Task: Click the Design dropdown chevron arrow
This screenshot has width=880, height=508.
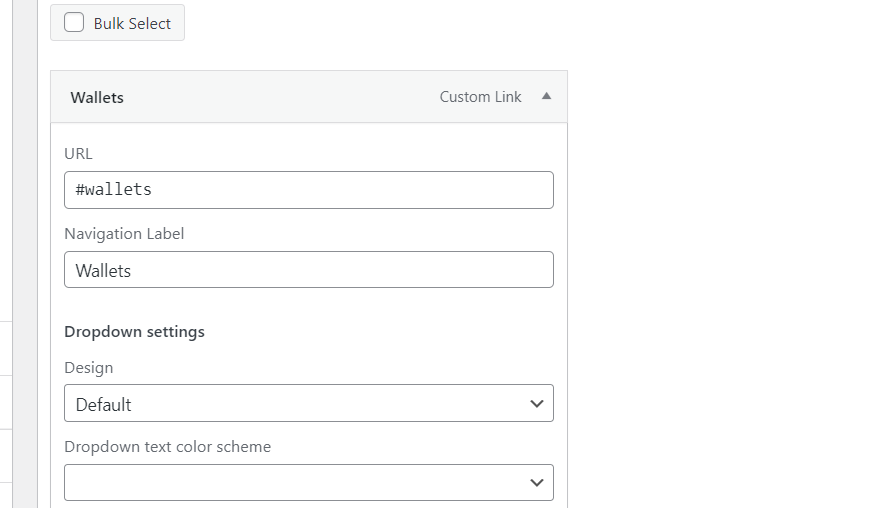Action: [x=537, y=404]
